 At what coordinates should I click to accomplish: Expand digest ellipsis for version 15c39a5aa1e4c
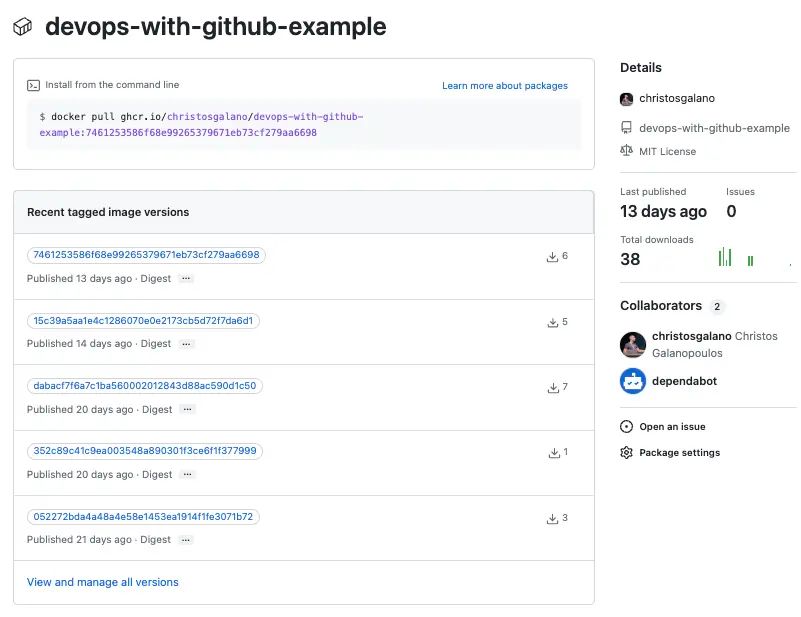tap(186, 344)
